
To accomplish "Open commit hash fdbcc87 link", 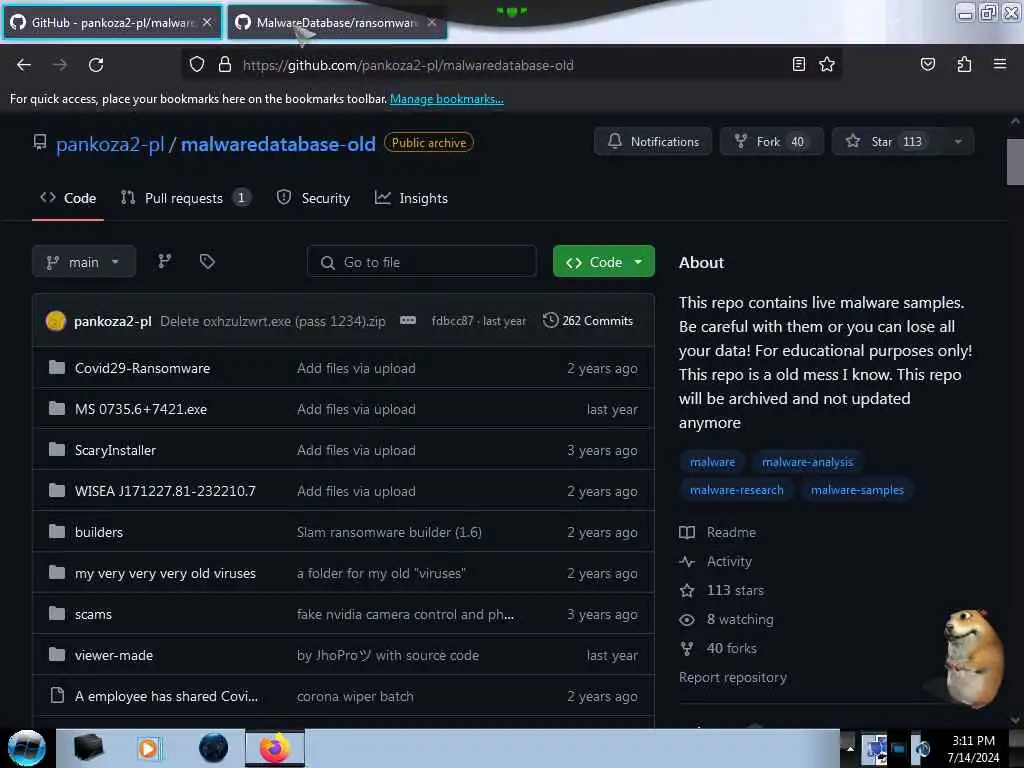I will [x=452, y=321].
